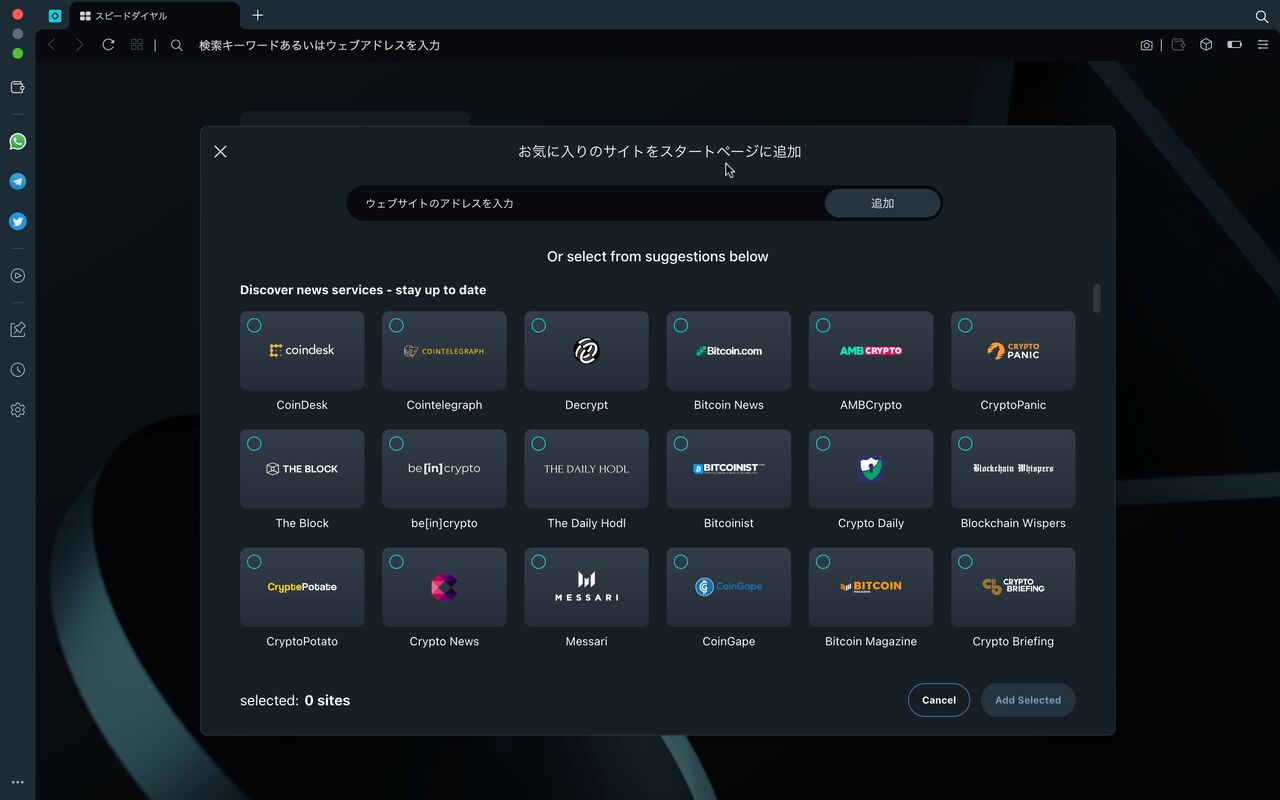
Task: Click the 追加 button
Action: pyautogui.click(x=882, y=203)
